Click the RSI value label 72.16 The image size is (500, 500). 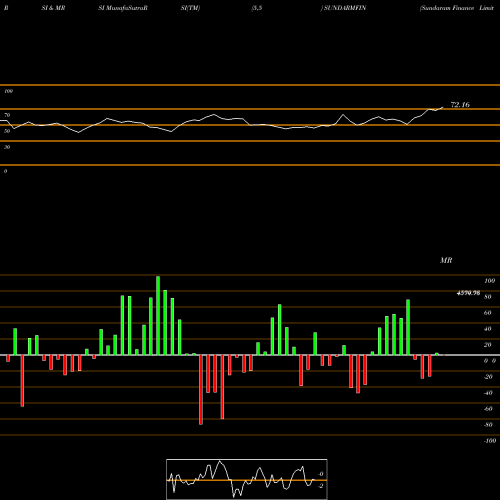click(460, 105)
